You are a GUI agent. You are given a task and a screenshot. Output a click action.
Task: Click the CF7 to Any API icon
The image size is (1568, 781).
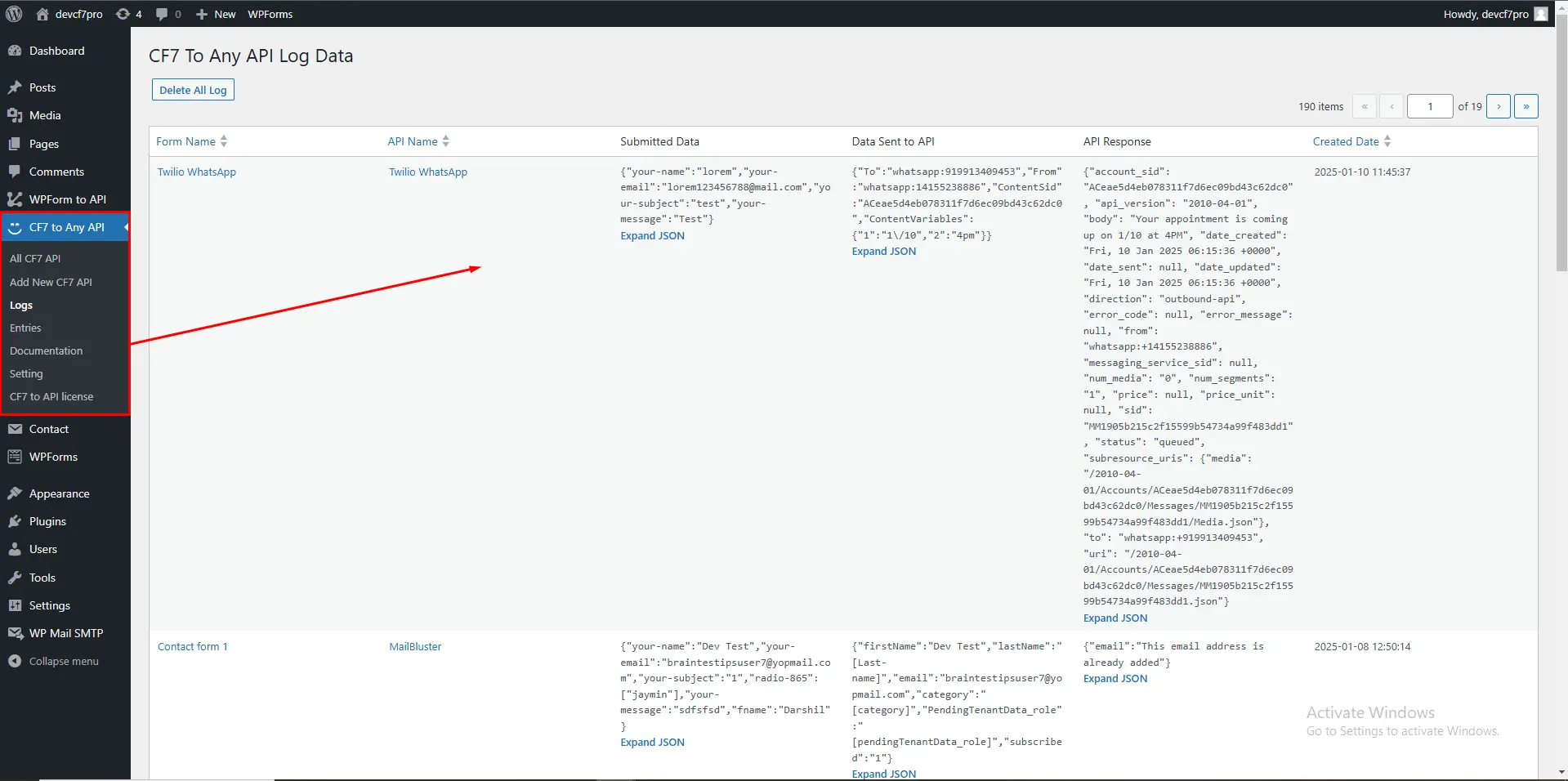[15, 227]
